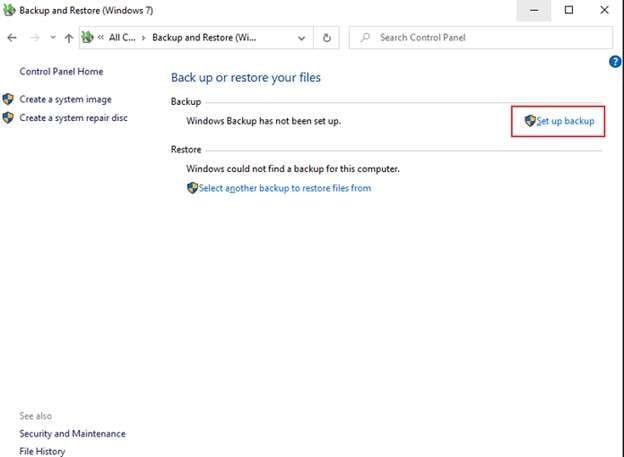This screenshot has width=624, height=457.
Task: Open the recent locations dropdown arrow
Action: [53, 37]
